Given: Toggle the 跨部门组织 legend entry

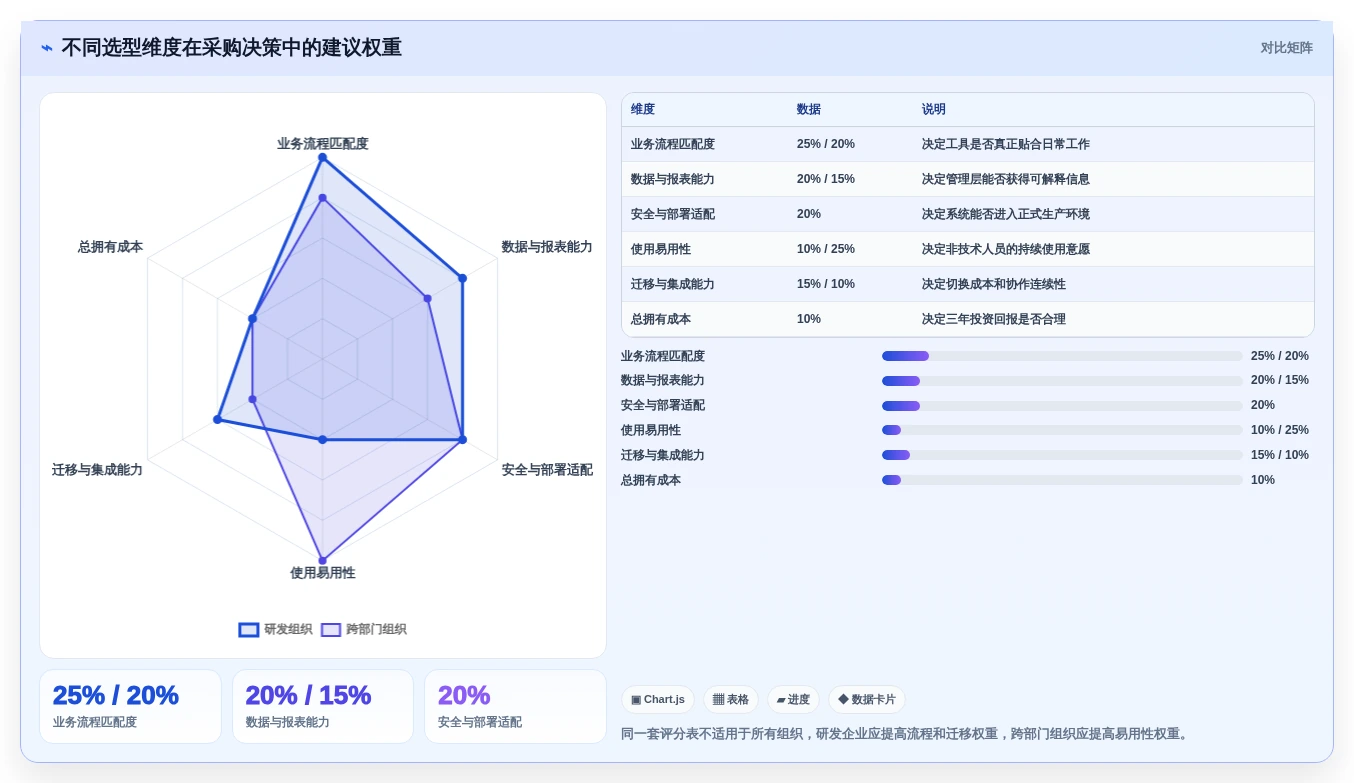Looking at the screenshot, I should point(364,629).
